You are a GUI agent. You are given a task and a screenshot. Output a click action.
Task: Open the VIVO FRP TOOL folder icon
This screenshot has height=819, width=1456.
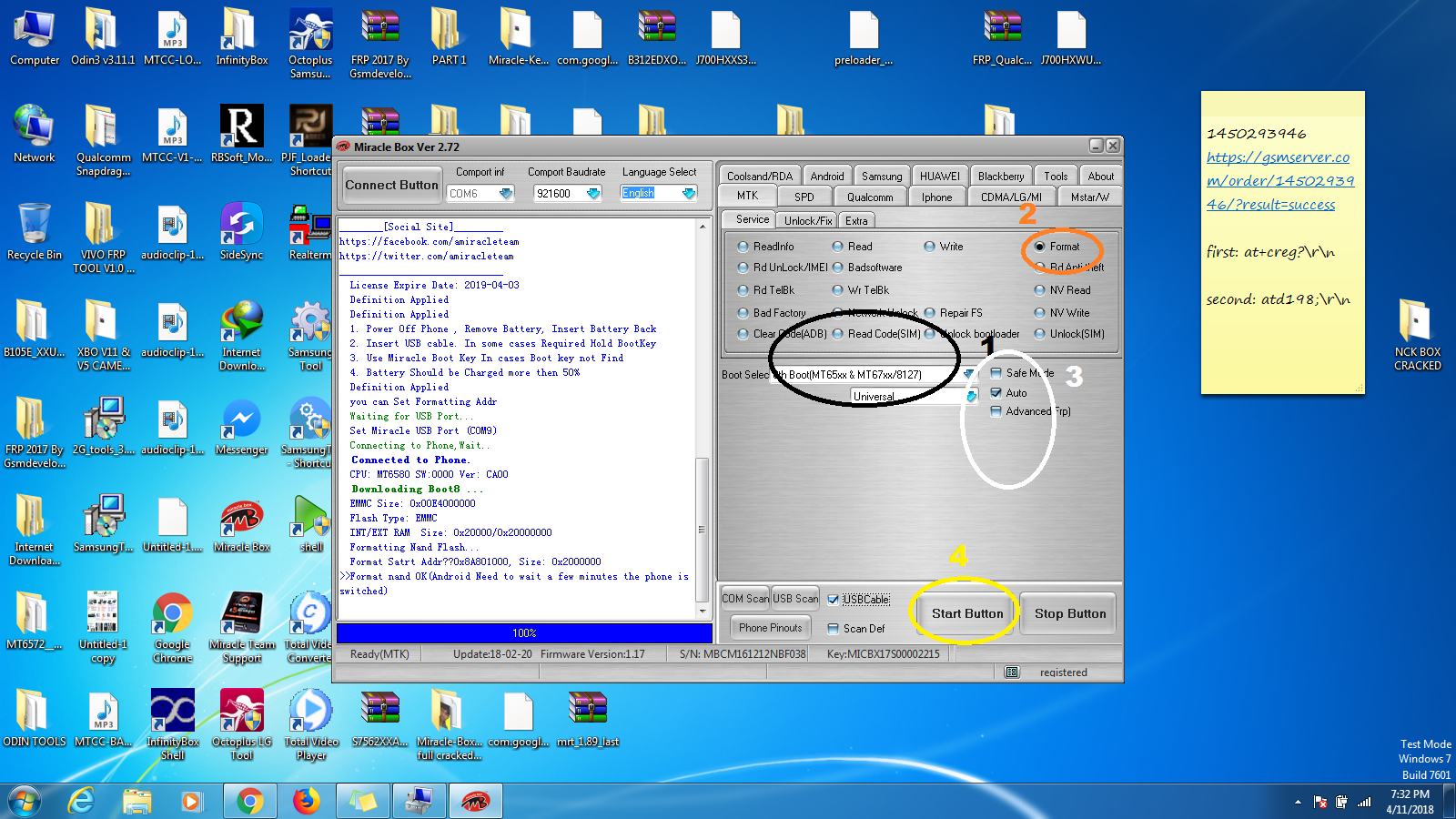point(103,238)
